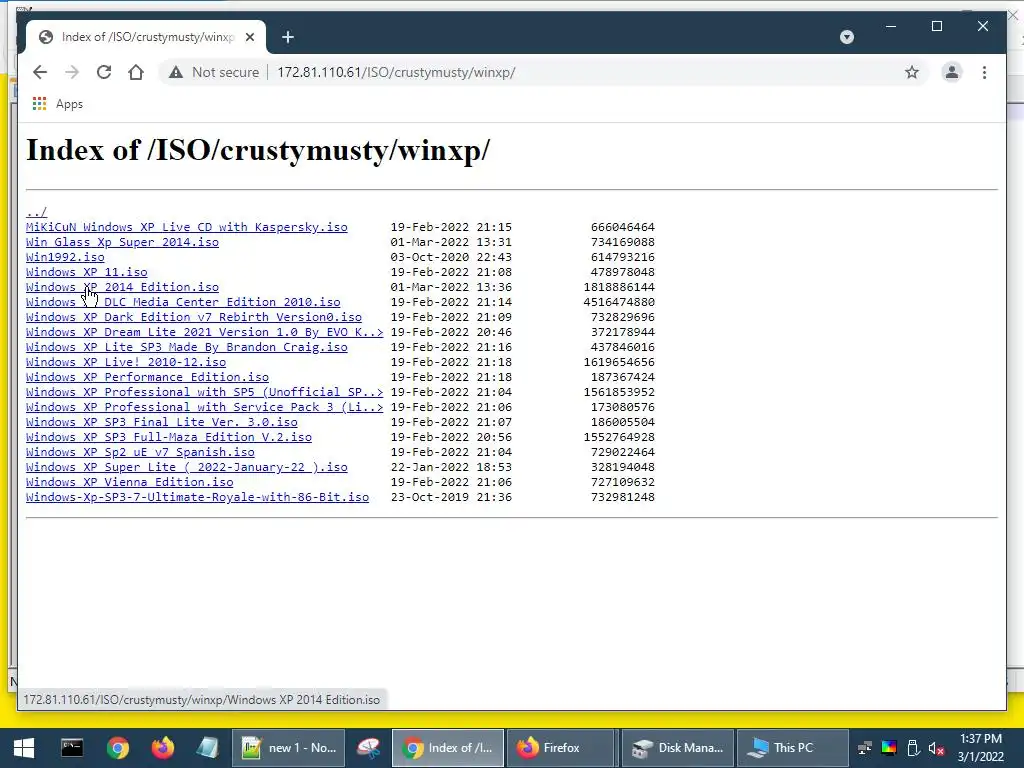Download MiKiCuN Windows XP Live CD with Kaspersky.iso

pyautogui.click(x=187, y=227)
